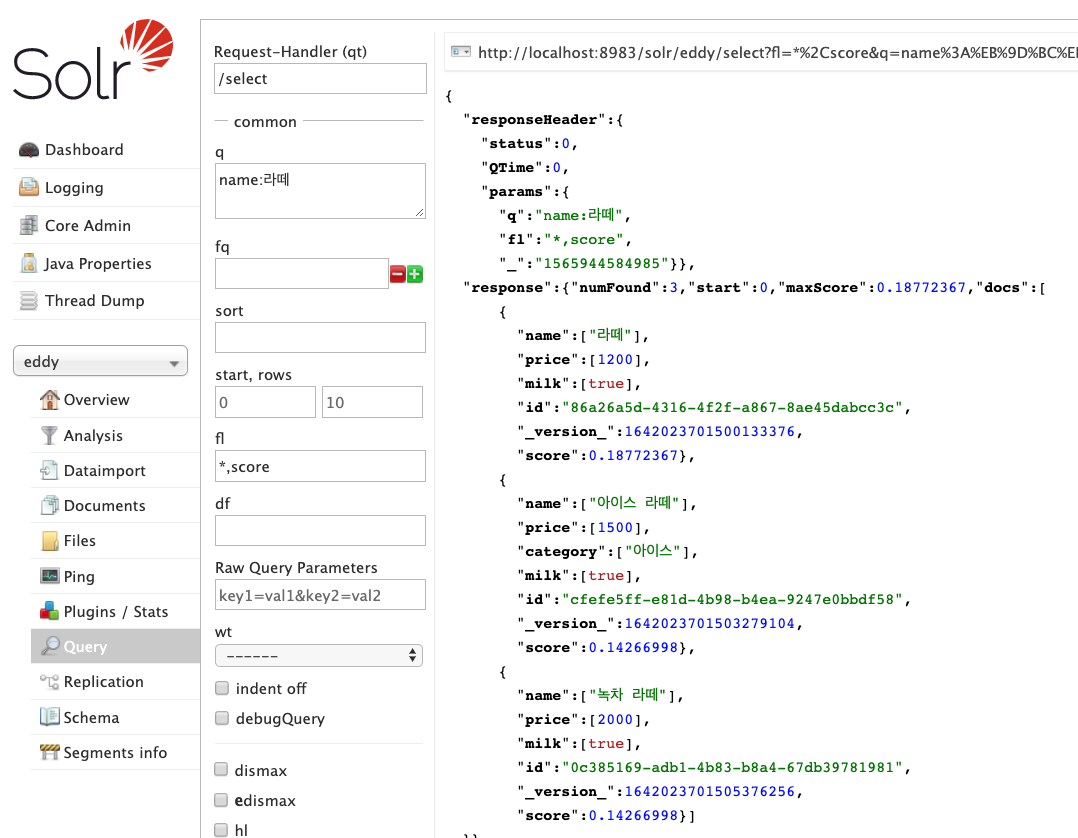Click the Analysis funnel icon

pyautogui.click(x=50, y=435)
